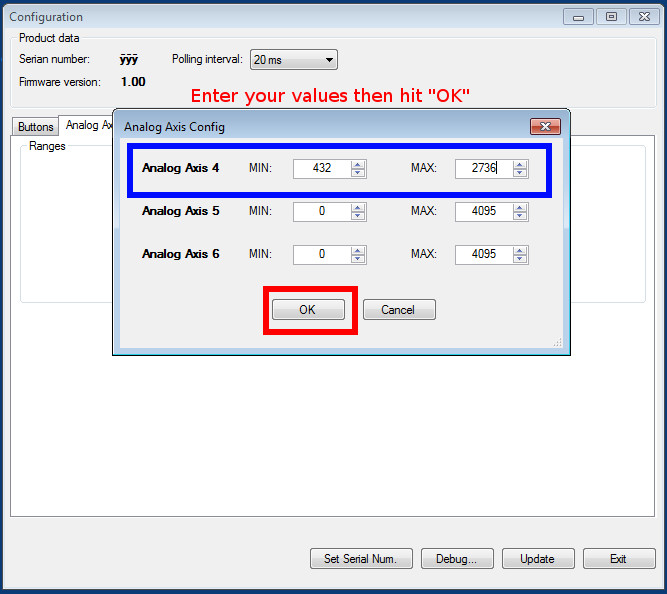Decrease Analog Axis 5 MAX value
Viewport: 667px width, 594px height.
pos(519,216)
